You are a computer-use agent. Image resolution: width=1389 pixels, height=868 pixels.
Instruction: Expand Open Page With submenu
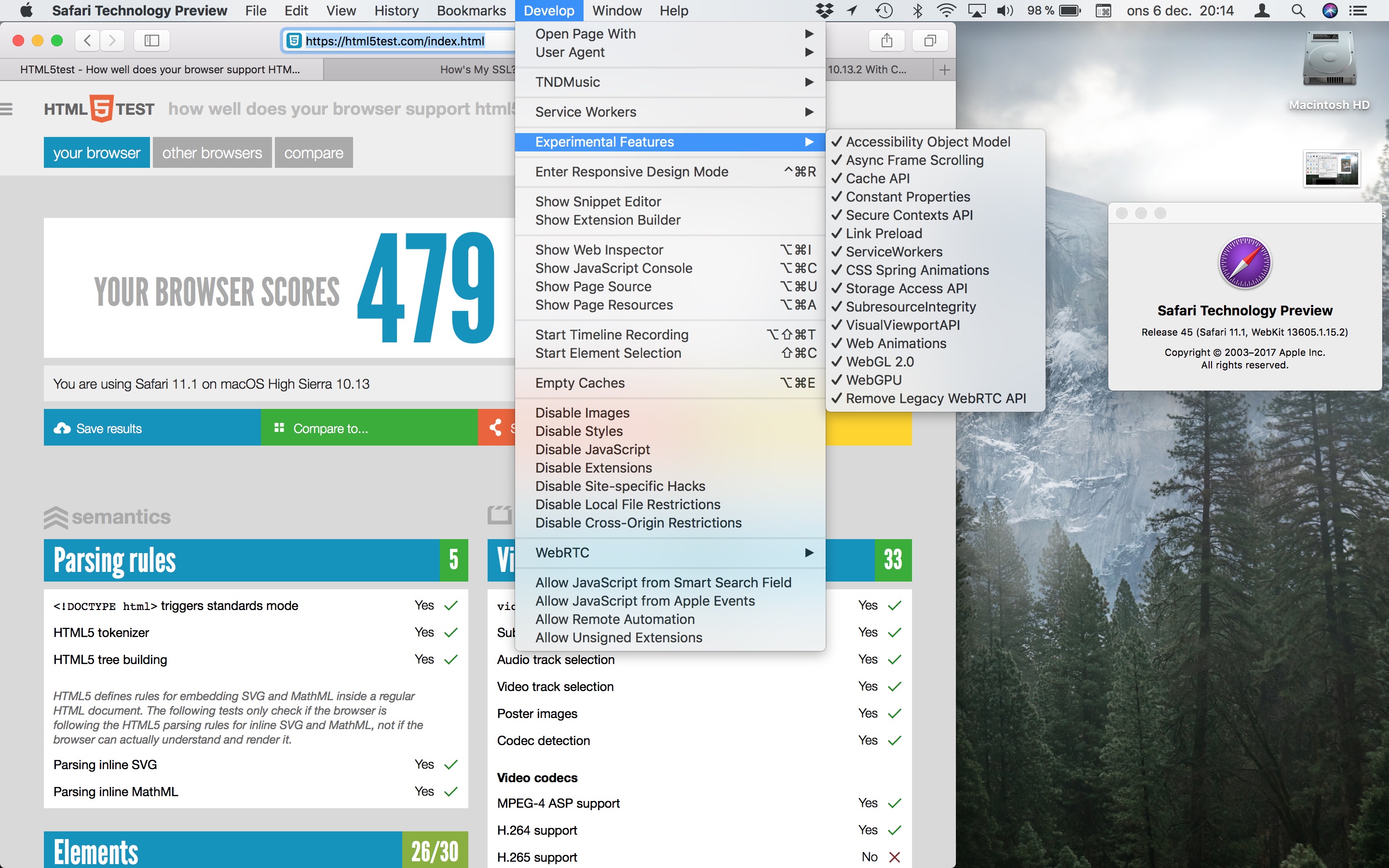point(670,34)
